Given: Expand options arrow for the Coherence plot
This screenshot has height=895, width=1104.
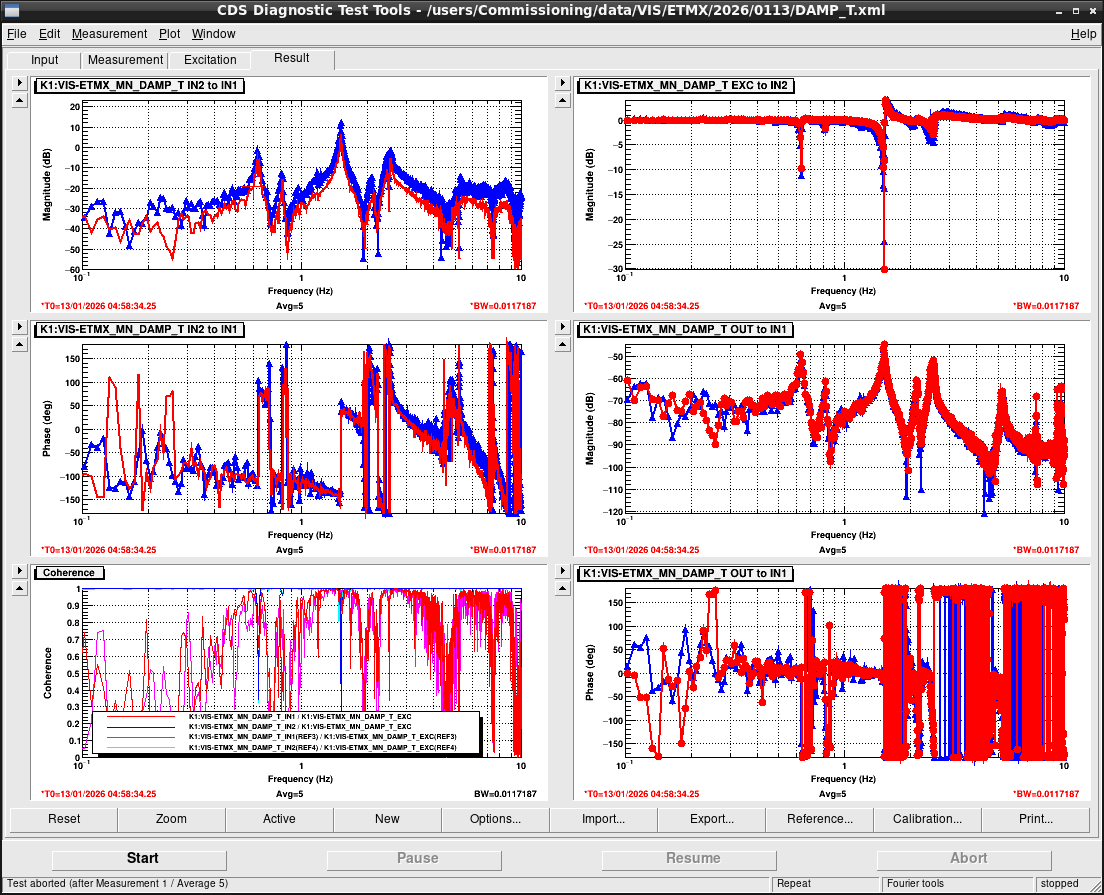Looking at the screenshot, I should [x=20, y=571].
